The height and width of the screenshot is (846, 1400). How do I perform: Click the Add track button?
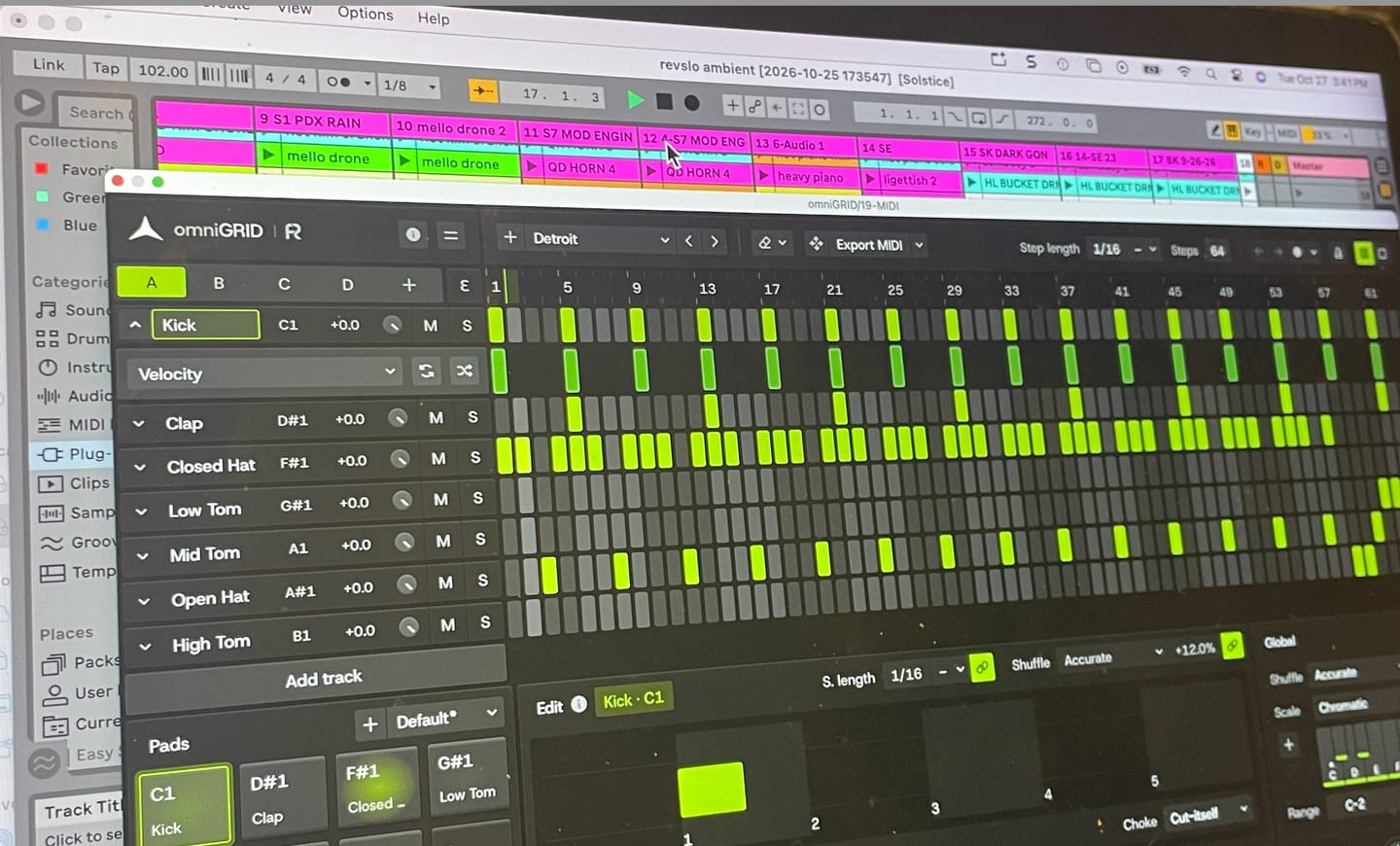(x=323, y=679)
